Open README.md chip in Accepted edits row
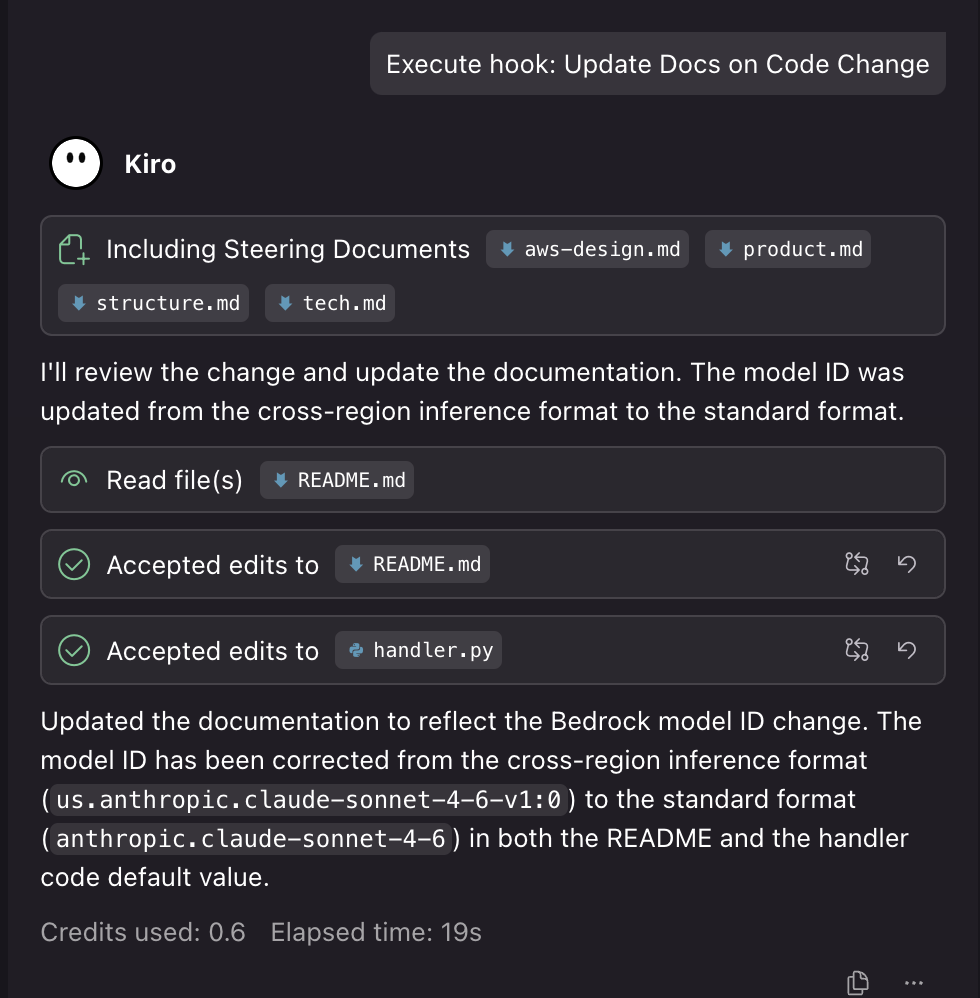 tap(412, 565)
